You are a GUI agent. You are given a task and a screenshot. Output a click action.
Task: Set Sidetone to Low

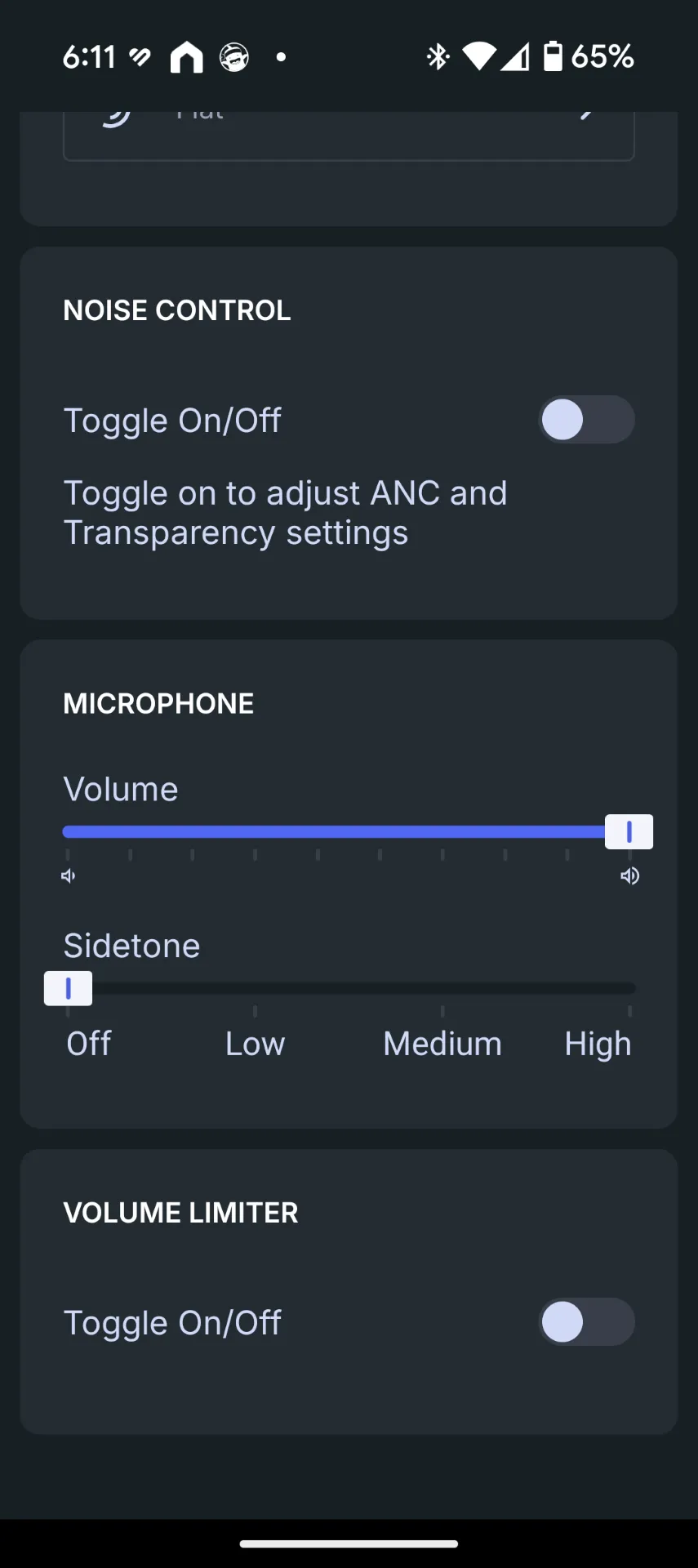255,1044
